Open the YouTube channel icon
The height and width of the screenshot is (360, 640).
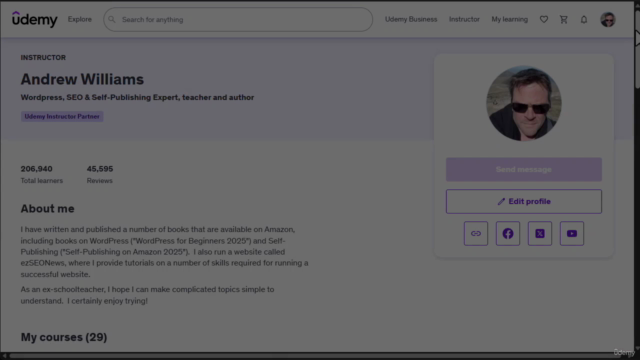pyautogui.click(x=572, y=233)
